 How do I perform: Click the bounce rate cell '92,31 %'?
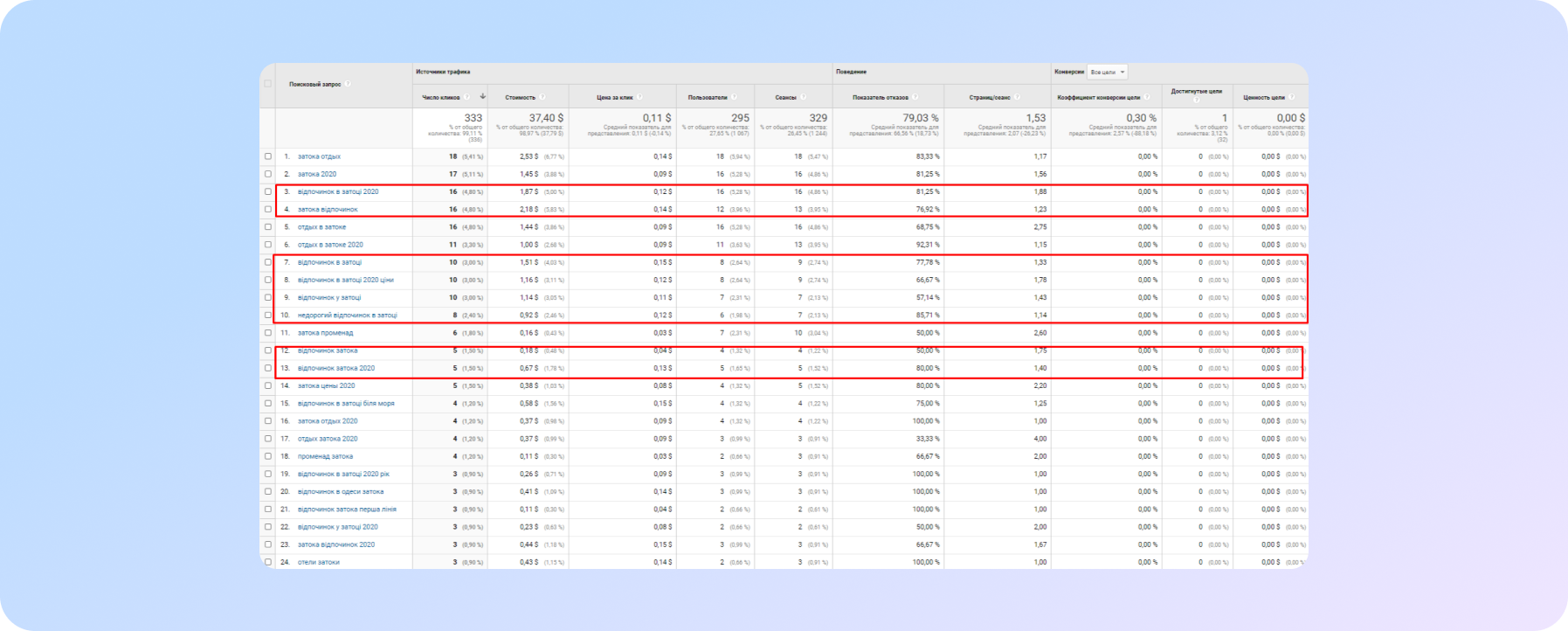[928, 245]
